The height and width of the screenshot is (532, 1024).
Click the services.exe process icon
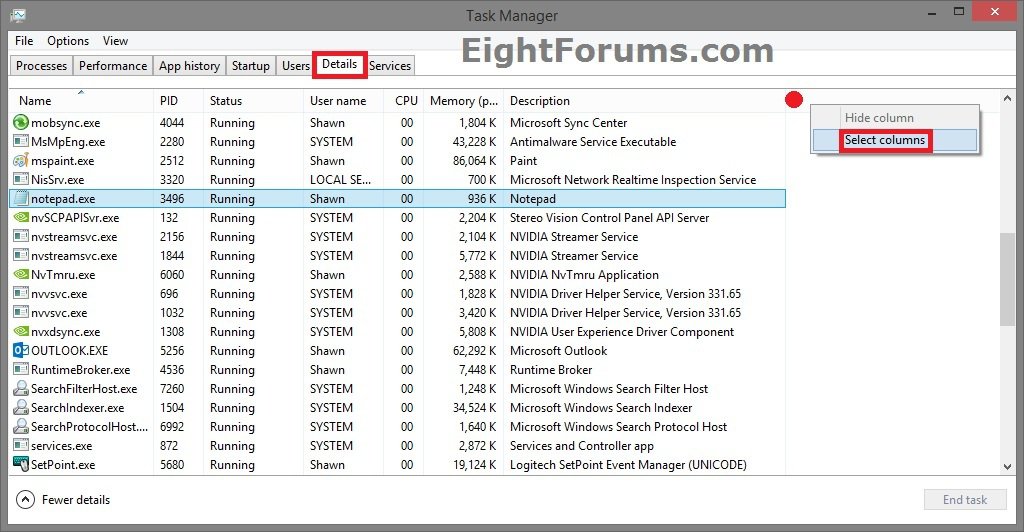(21, 445)
